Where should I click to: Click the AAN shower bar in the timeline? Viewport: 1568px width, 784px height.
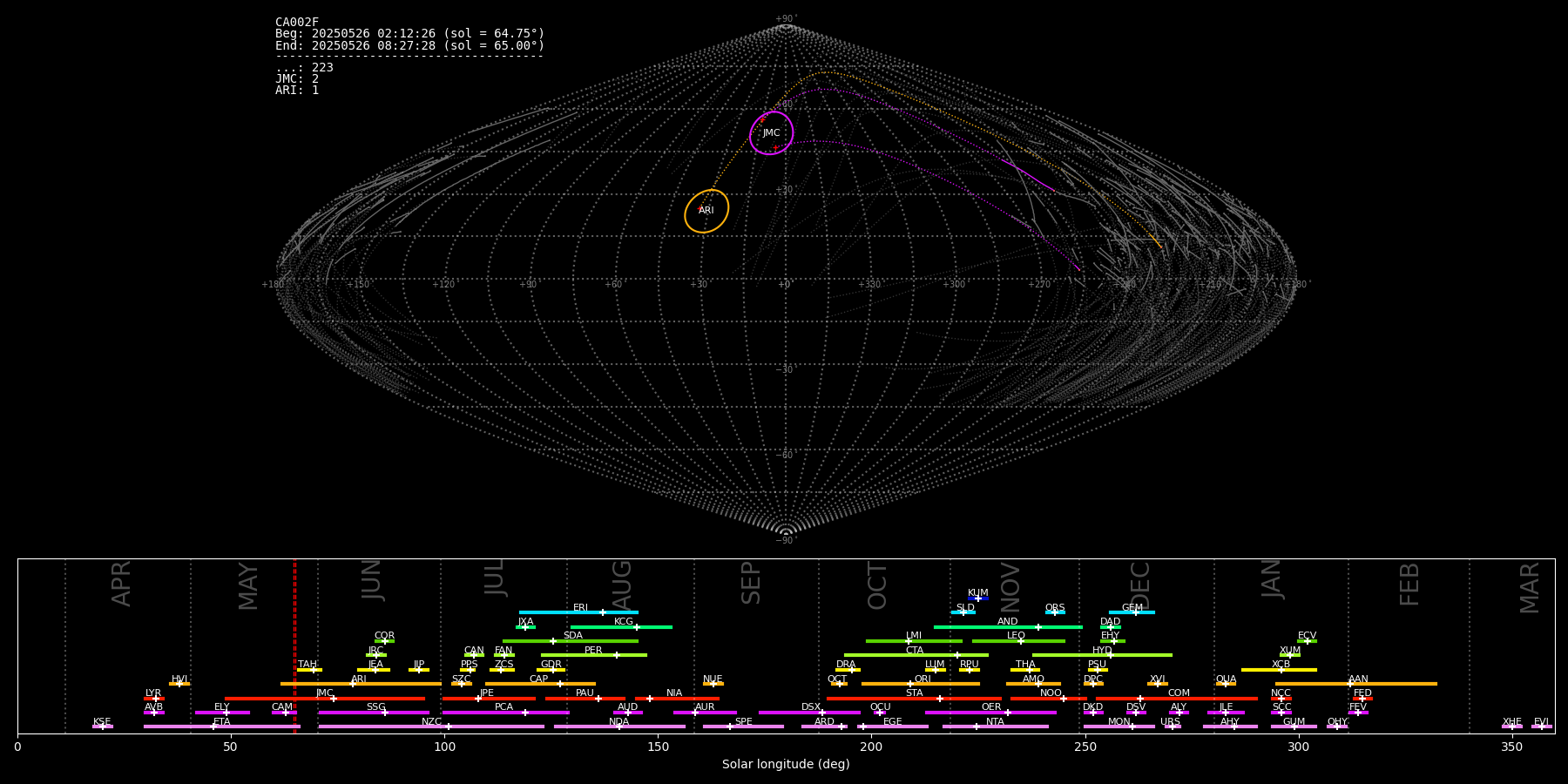click(x=1356, y=684)
